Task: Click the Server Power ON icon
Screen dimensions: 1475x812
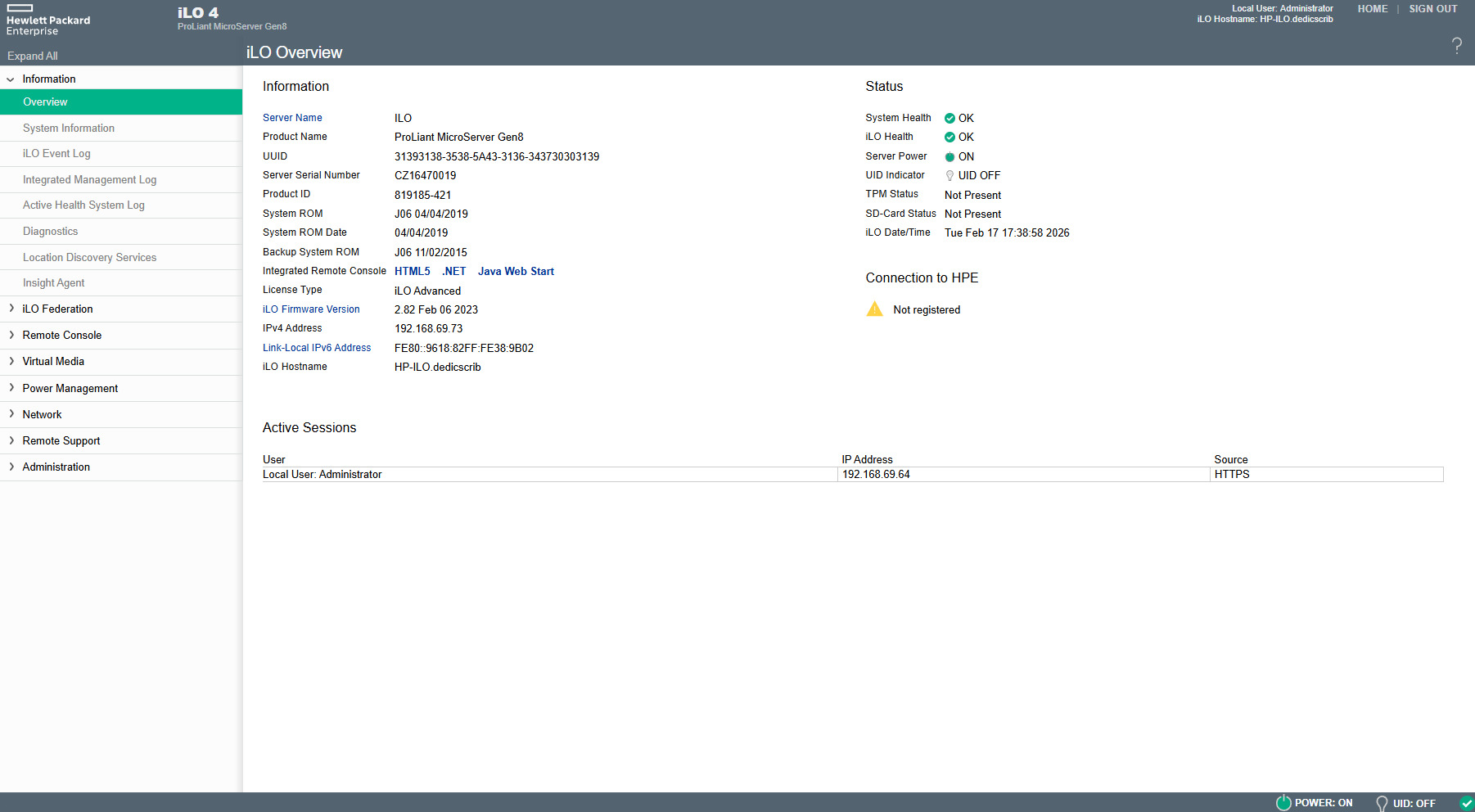Action: point(950,157)
